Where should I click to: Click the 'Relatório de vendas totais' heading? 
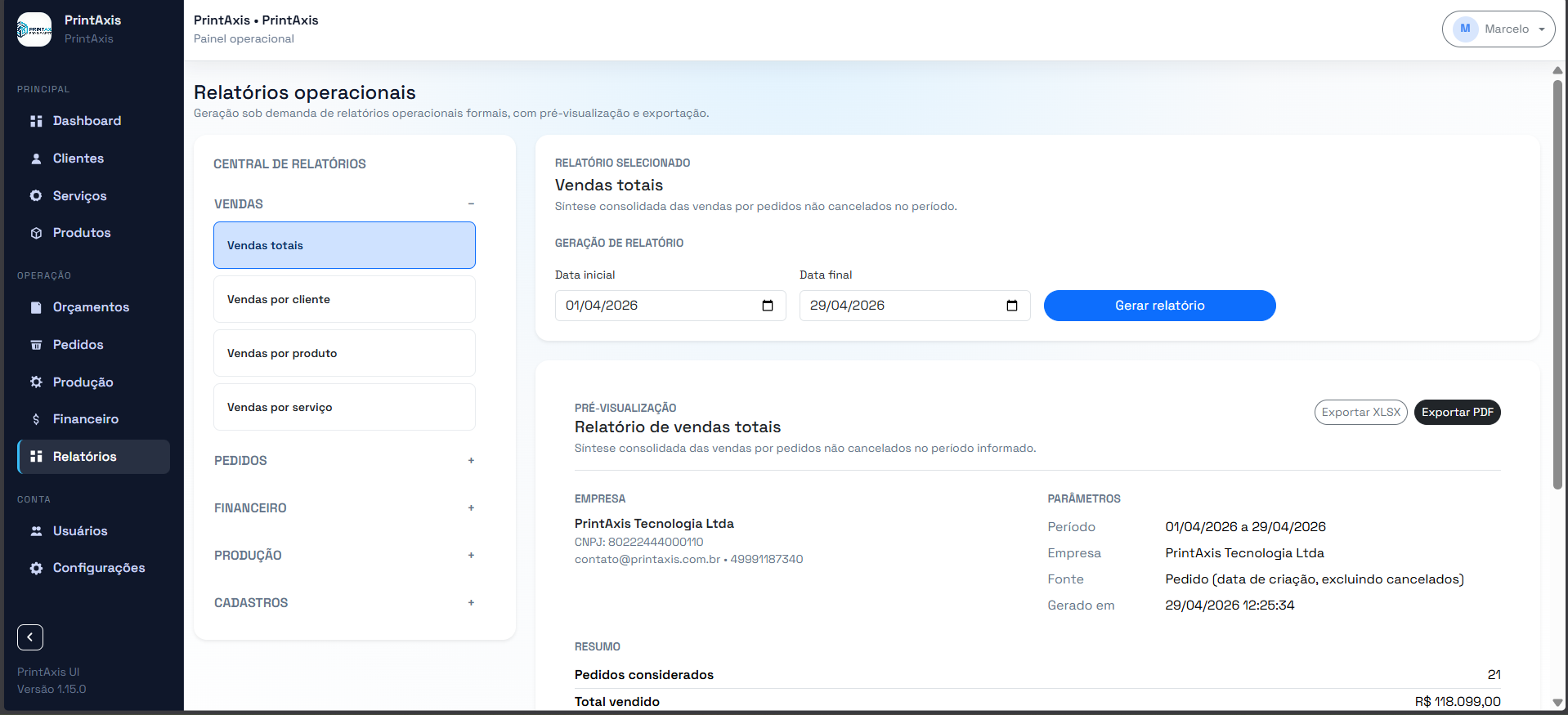tap(678, 427)
